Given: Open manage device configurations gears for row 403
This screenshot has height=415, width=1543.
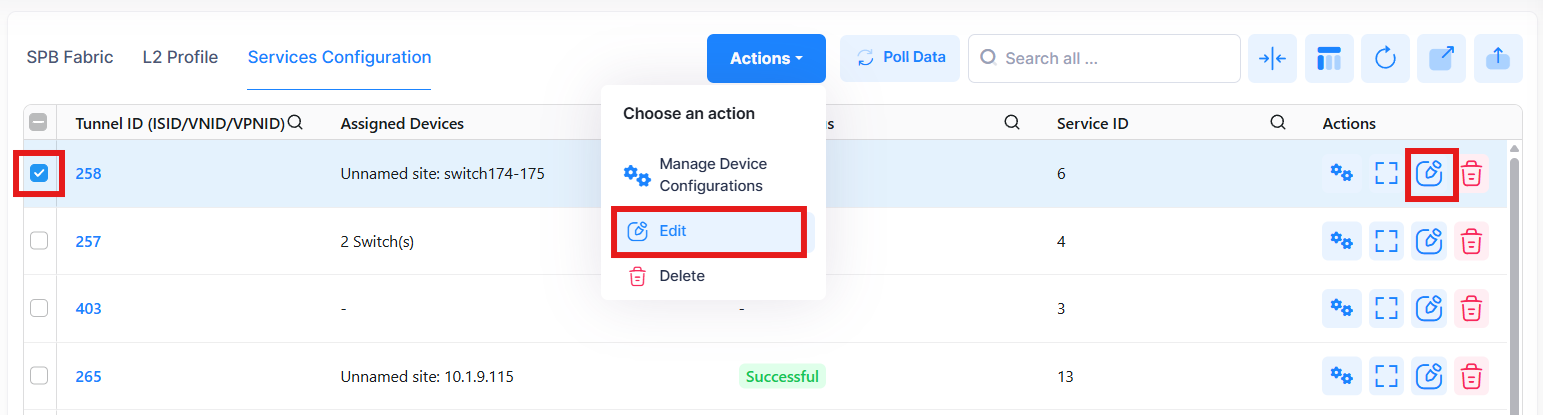Looking at the screenshot, I should [1341, 309].
